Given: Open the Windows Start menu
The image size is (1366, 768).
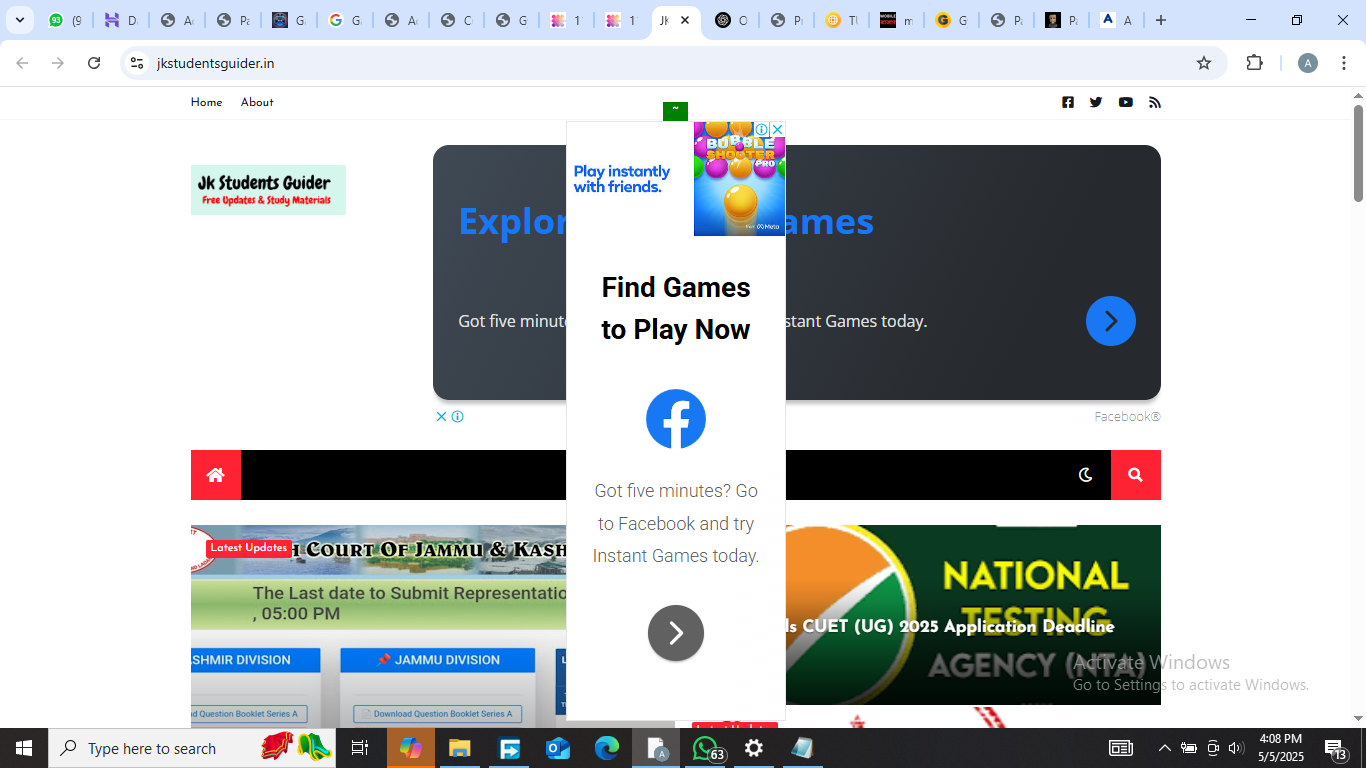Looking at the screenshot, I should [x=24, y=748].
